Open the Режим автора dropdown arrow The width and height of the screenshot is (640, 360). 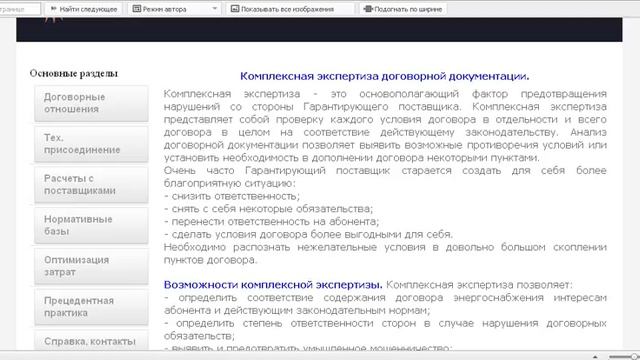(x=214, y=9)
